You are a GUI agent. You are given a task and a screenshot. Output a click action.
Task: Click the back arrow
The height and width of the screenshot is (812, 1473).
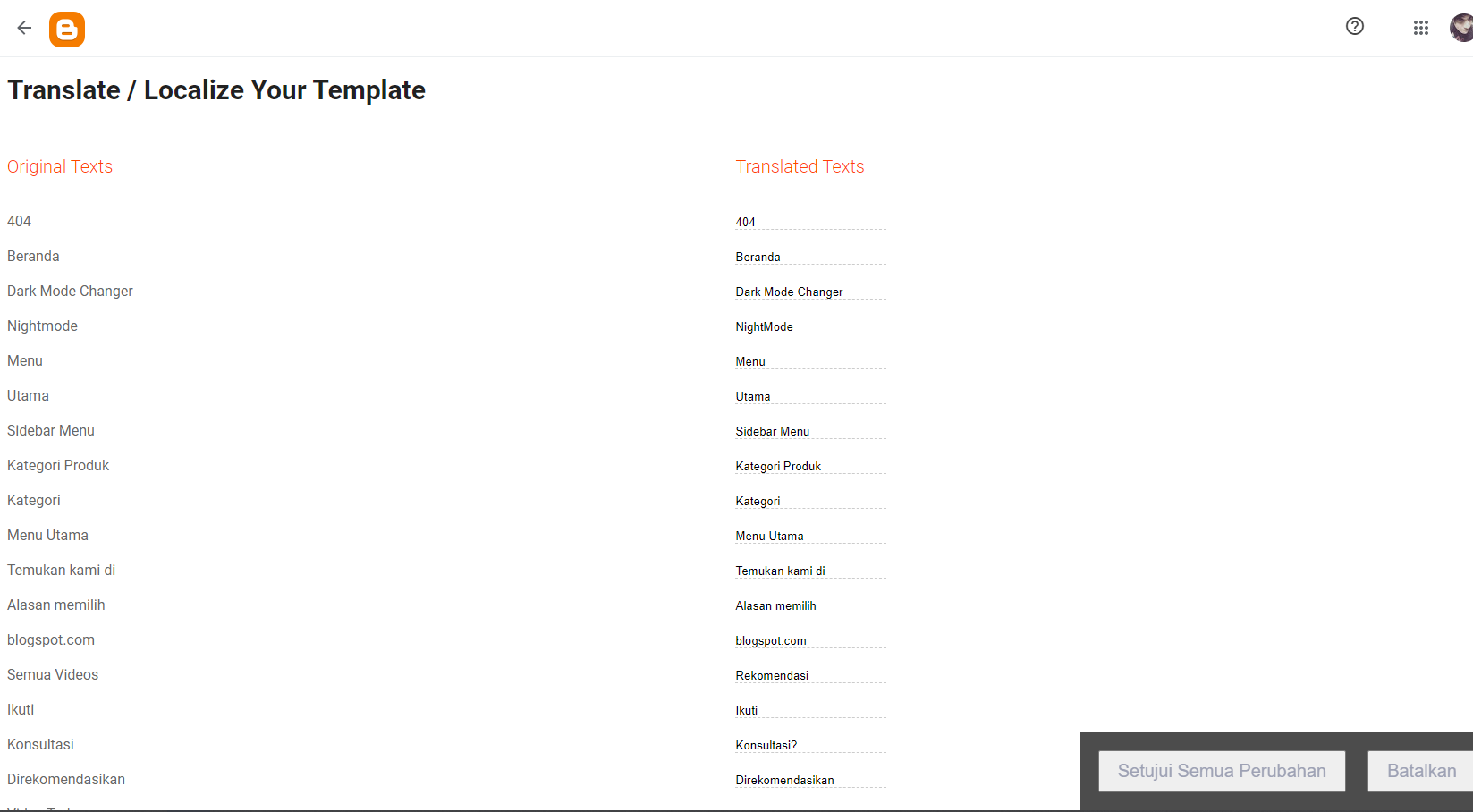23,28
